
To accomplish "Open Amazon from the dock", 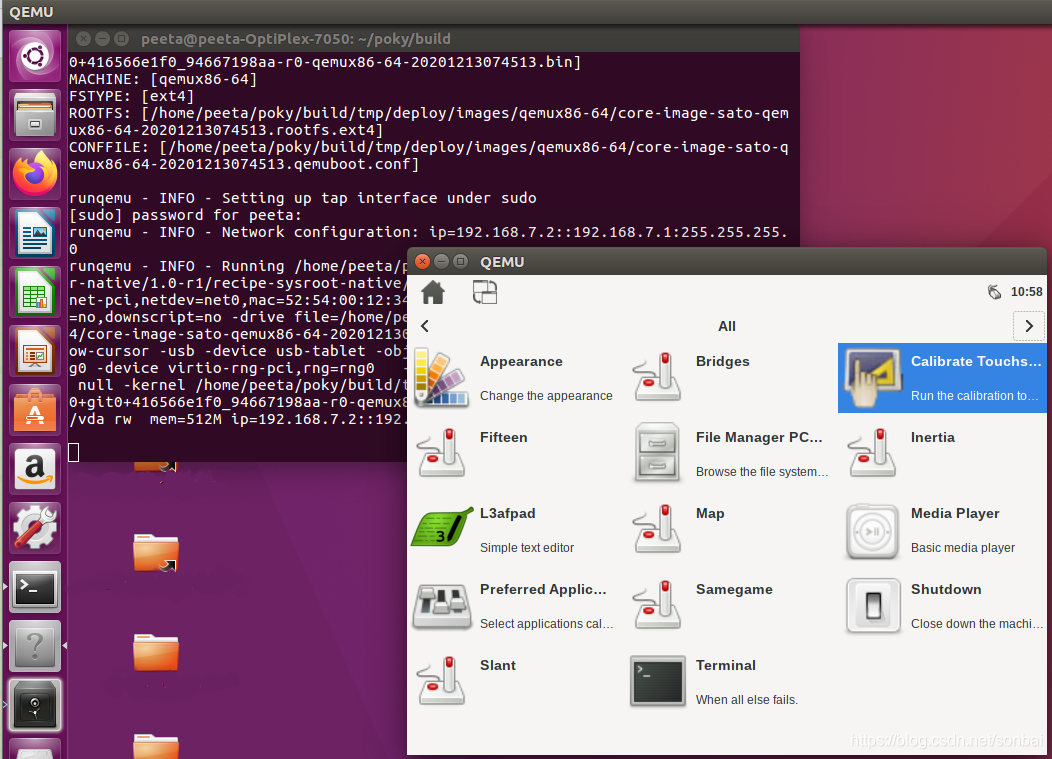I will [x=35, y=469].
